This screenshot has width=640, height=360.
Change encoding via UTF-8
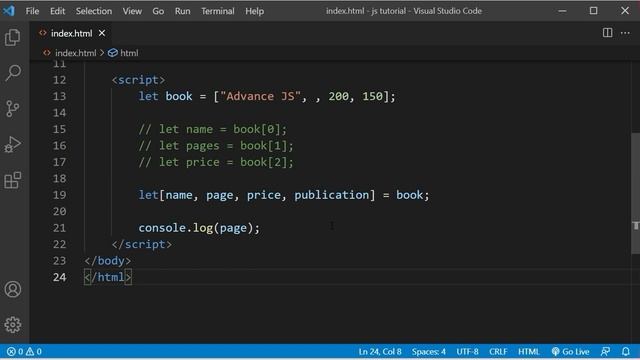point(467,351)
